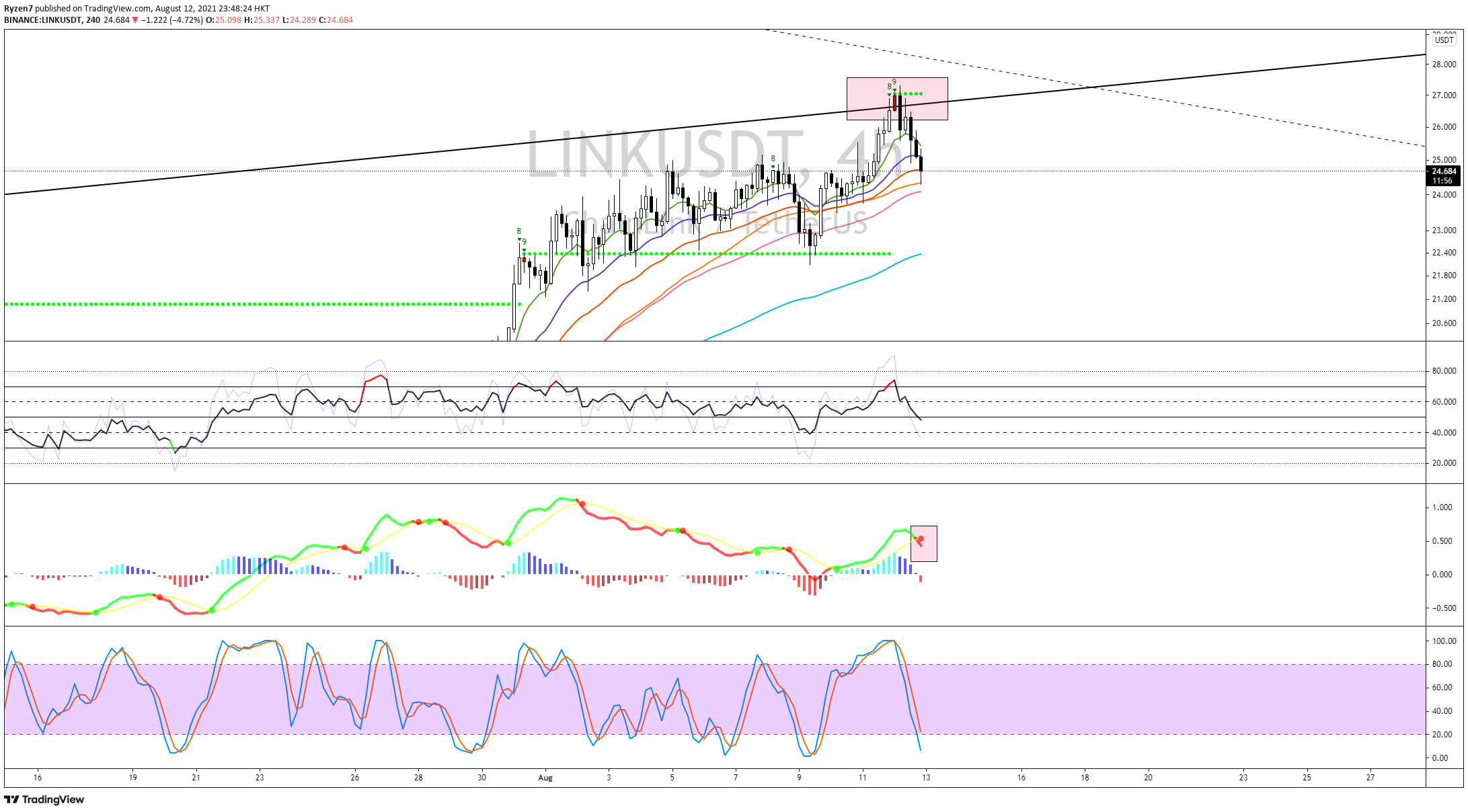Click the 26 date label on time axis

(355, 778)
